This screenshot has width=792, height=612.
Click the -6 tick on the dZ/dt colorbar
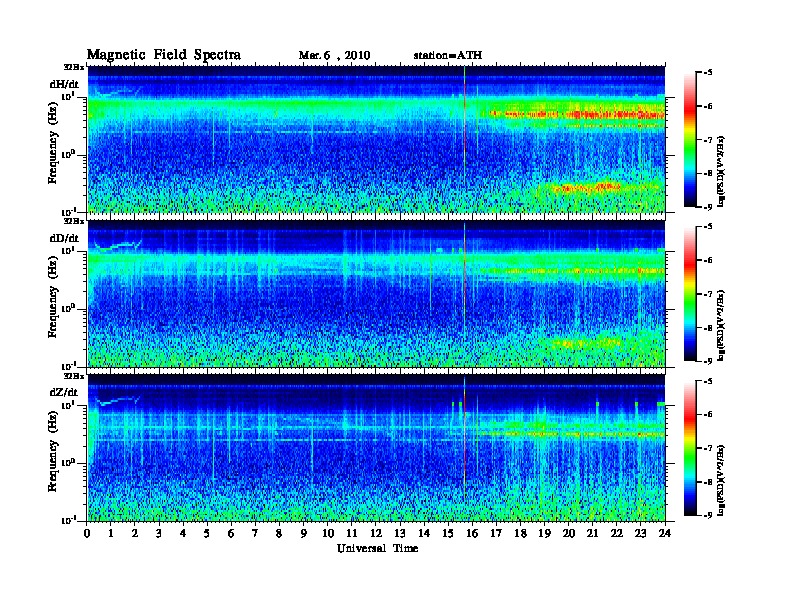click(x=708, y=415)
